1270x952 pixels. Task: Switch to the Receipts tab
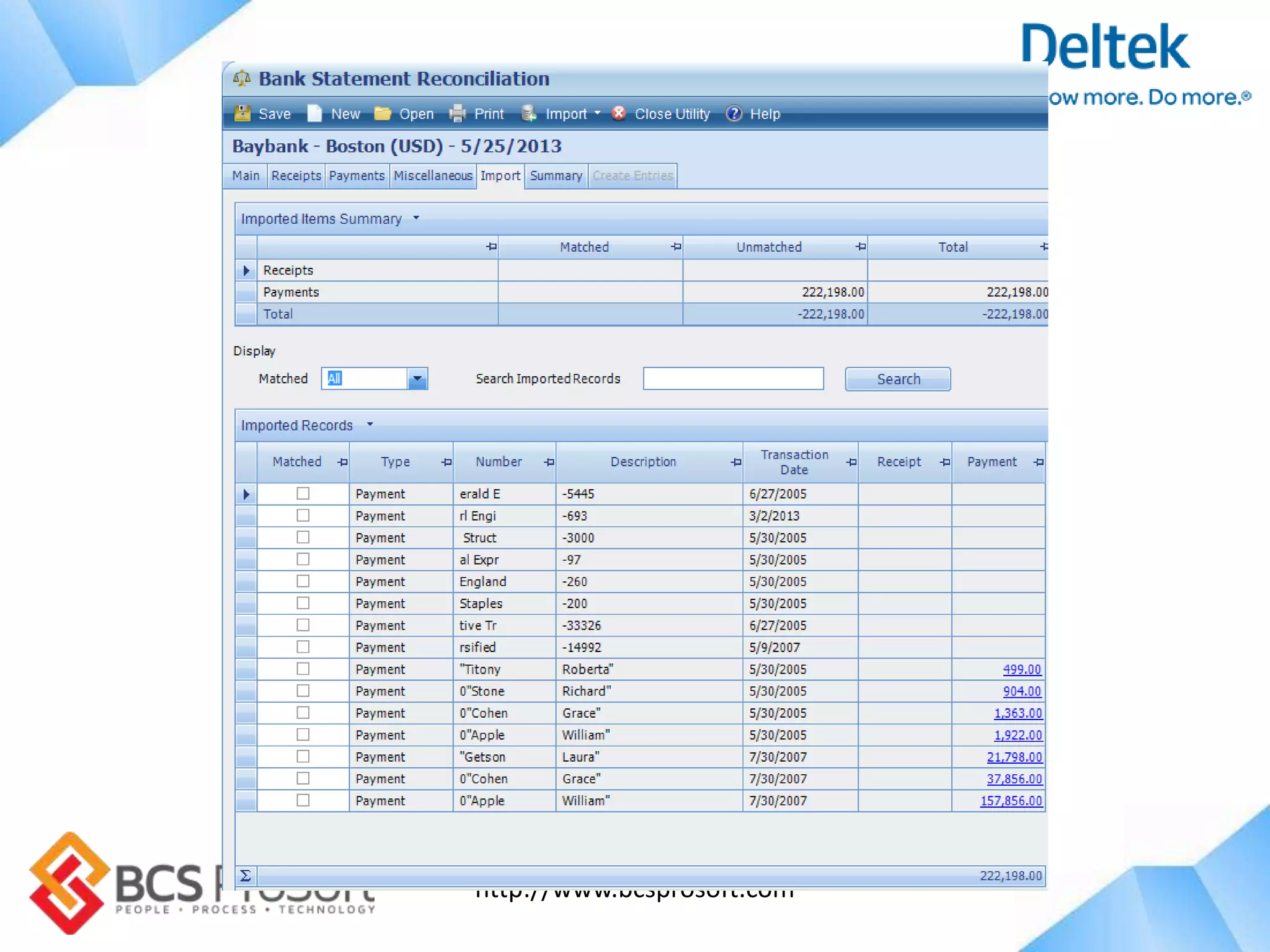point(296,175)
